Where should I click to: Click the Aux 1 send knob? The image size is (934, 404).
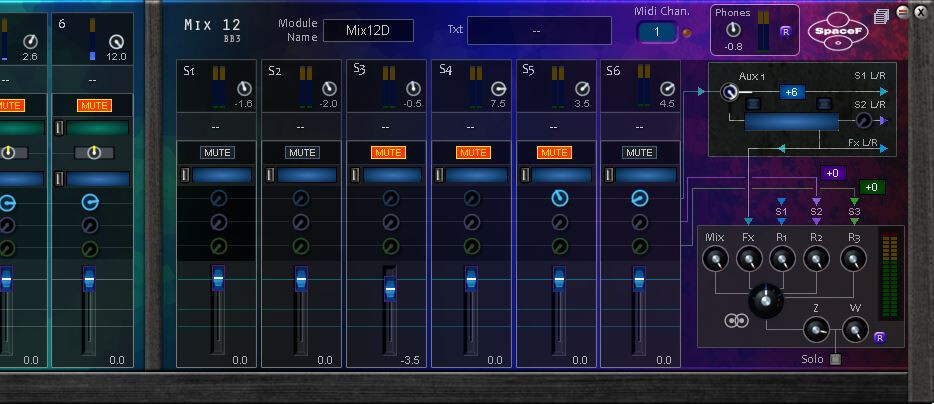729,92
